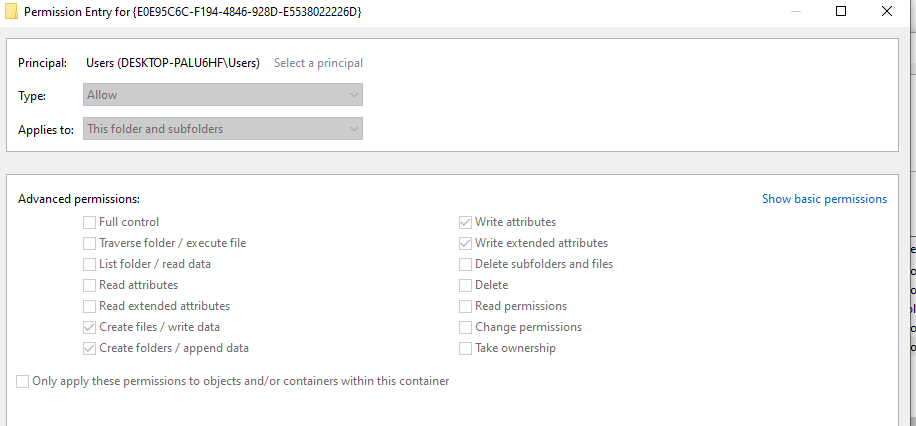Check Only apply these permissions within container

[x=23, y=381]
